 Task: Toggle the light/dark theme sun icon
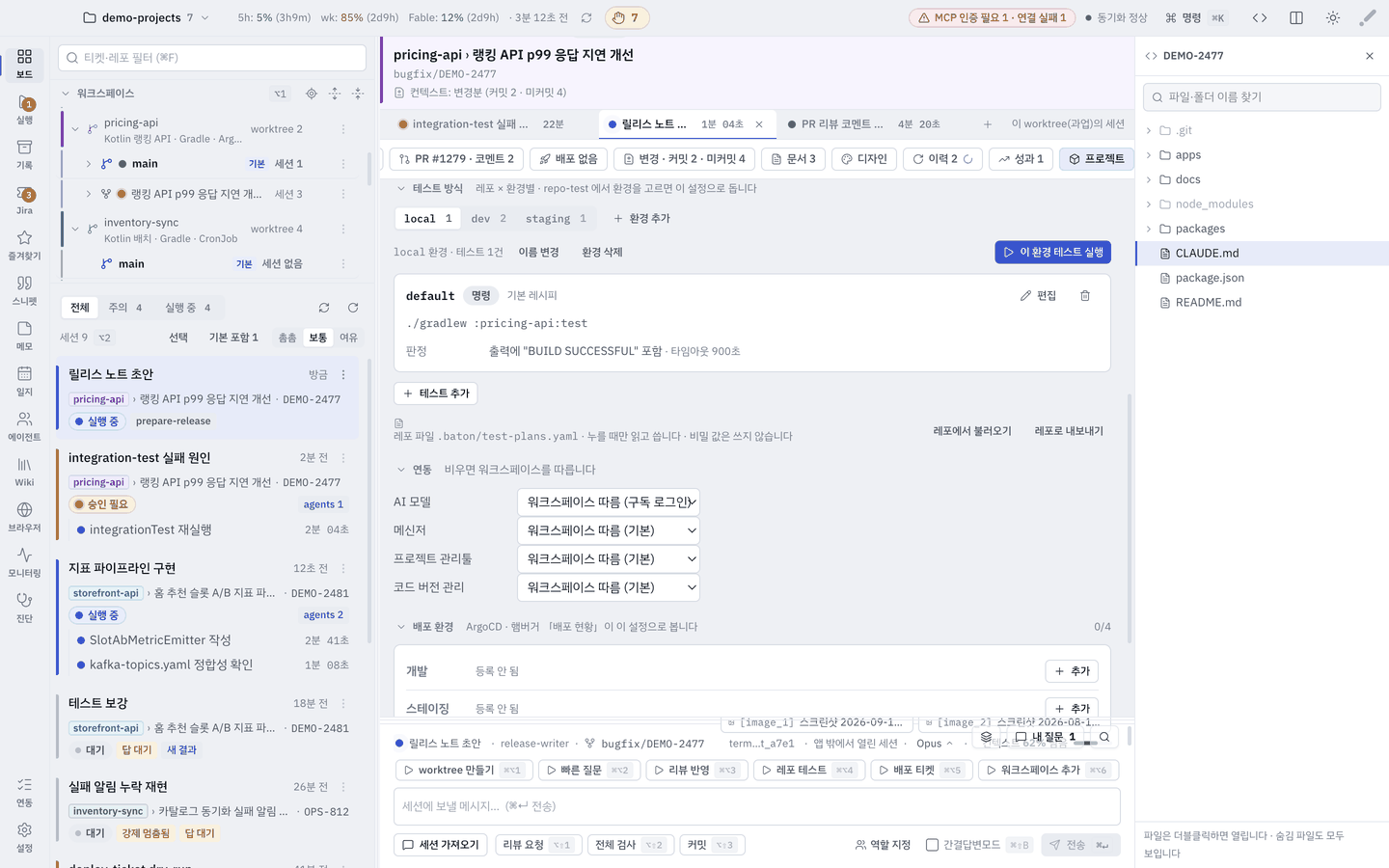click(x=1333, y=17)
